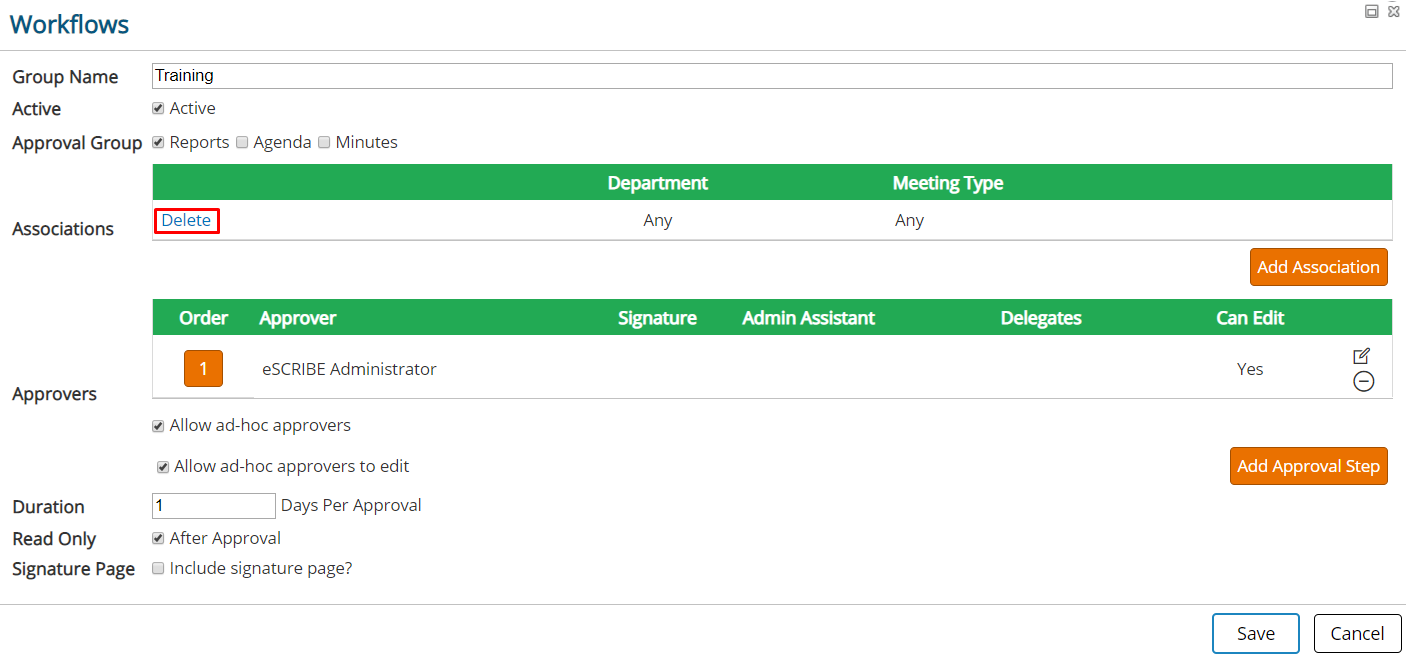This screenshot has width=1406, height=660.
Task: Select the eSCRIBE Administrator approver cell
Action: [x=349, y=369]
